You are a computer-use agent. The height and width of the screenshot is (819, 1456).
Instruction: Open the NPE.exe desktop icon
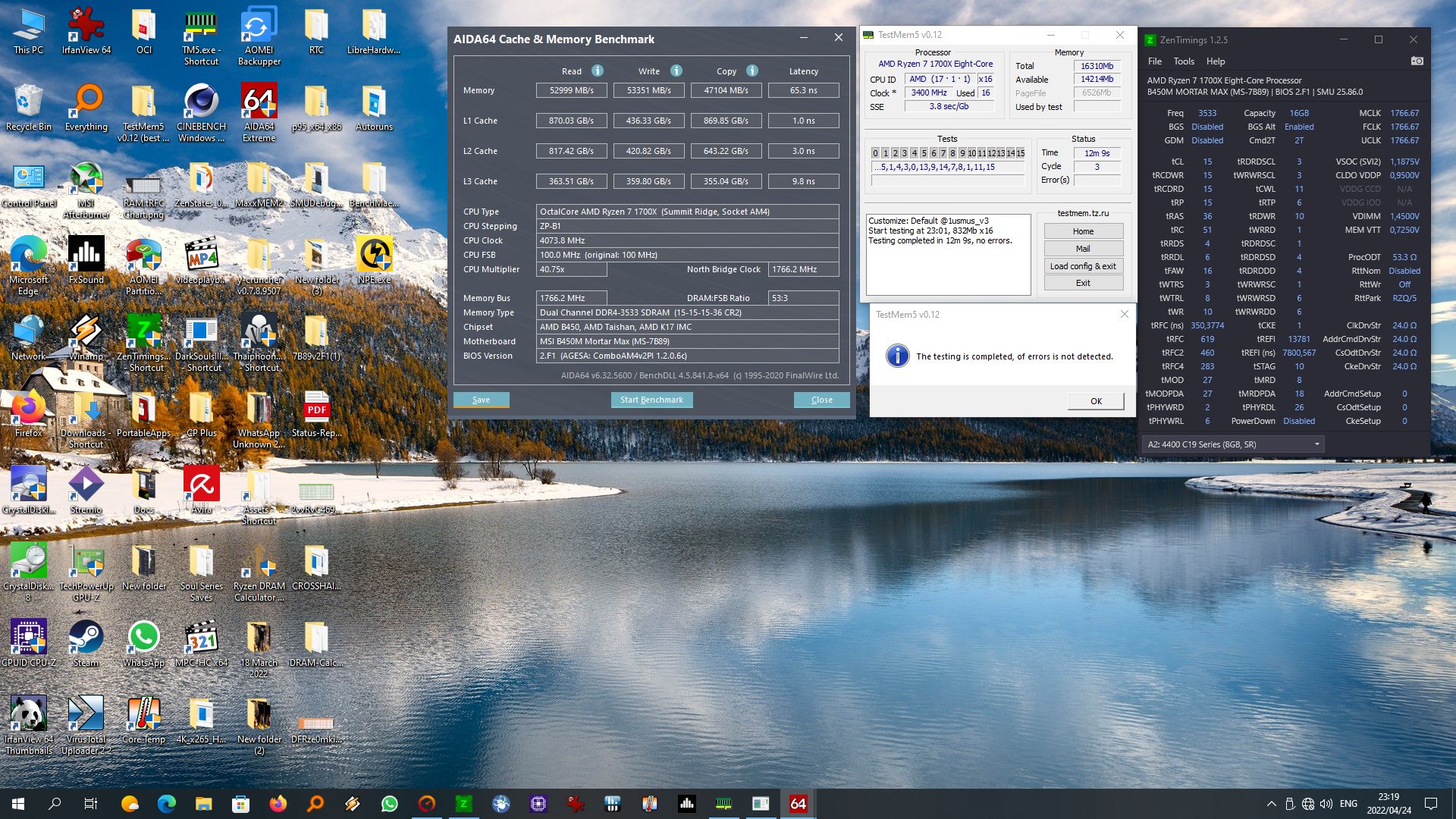pyautogui.click(x=375, y=261)
